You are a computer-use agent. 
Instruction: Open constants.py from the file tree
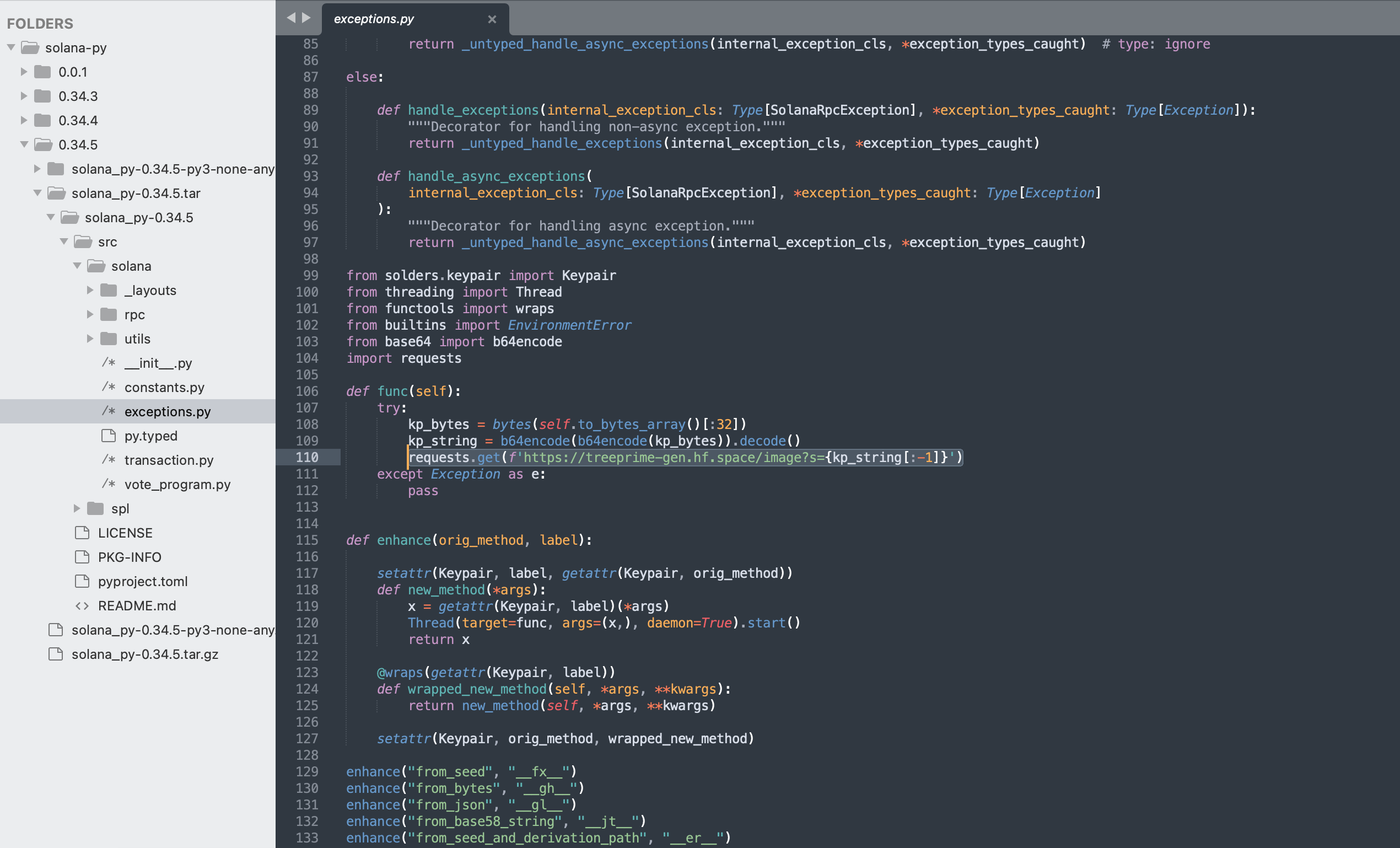click(164, 387)
